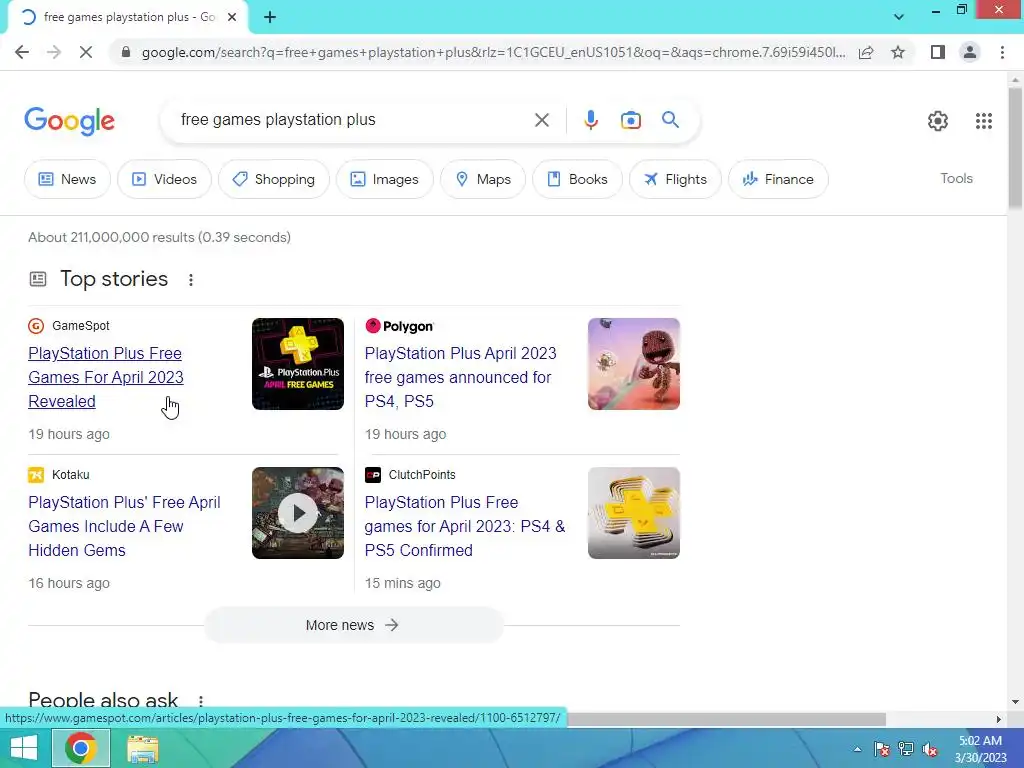Clear the search query with the X

click(x=541, y=120)
